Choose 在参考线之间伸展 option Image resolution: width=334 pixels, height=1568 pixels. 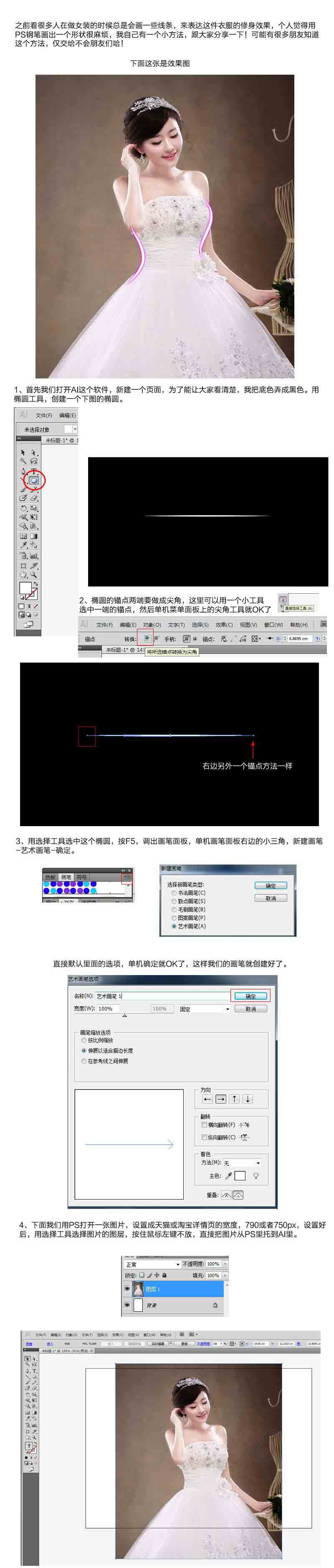(x=104, y=1061)
